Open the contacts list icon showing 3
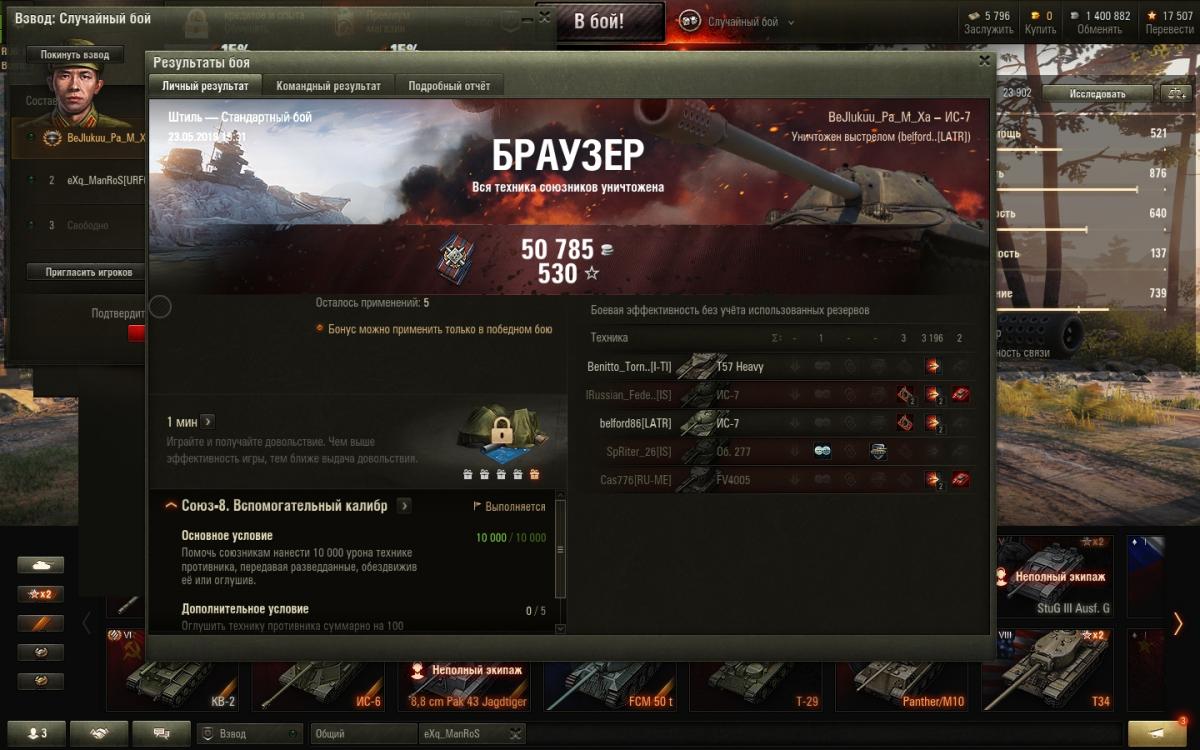1200x750 pixels. tap(34, 733)
